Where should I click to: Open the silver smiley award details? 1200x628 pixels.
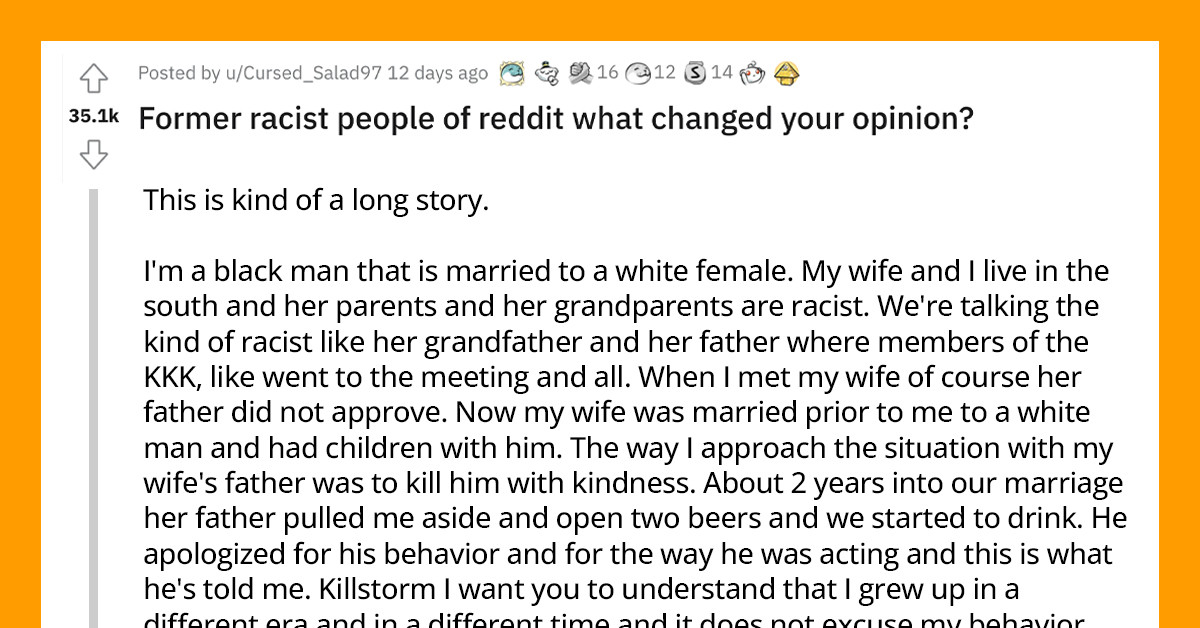pyautogui.click(x=638, y=73)
